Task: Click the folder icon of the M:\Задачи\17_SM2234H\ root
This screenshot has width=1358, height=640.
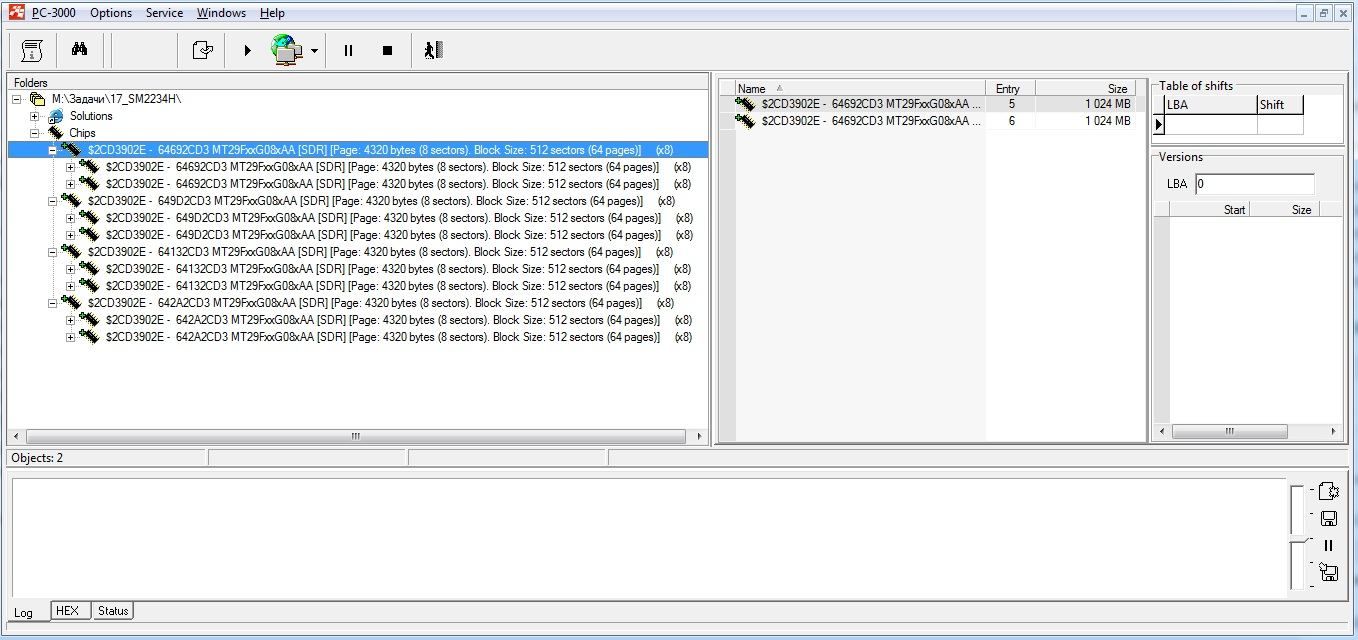Action: click(x=38, y=99)
